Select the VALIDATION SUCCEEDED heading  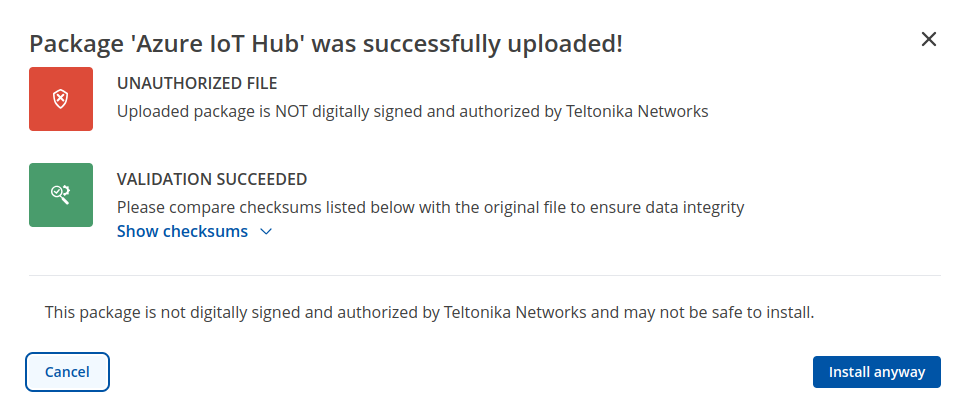(x=212, y=179)
